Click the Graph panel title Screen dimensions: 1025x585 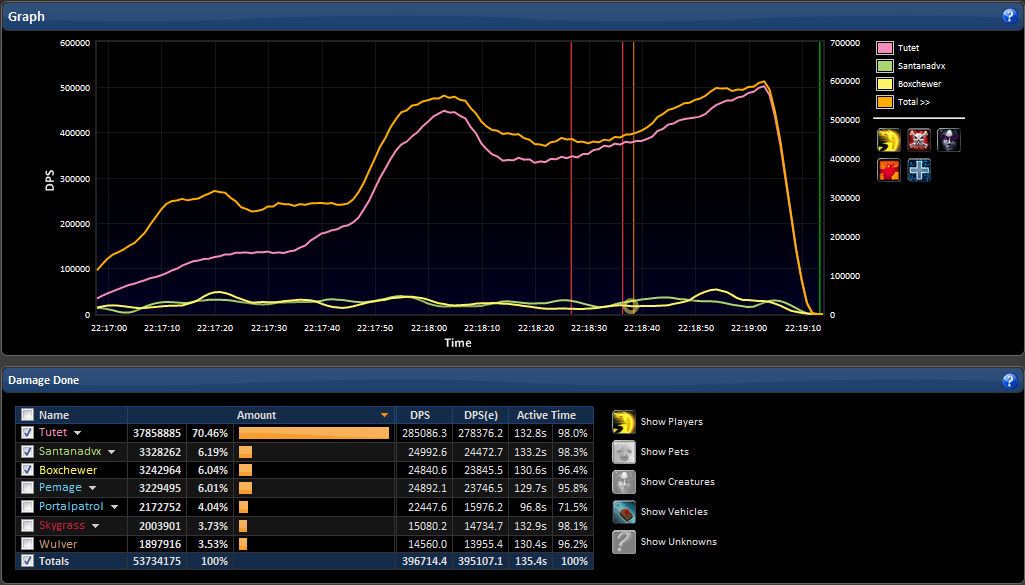[26, 16]
